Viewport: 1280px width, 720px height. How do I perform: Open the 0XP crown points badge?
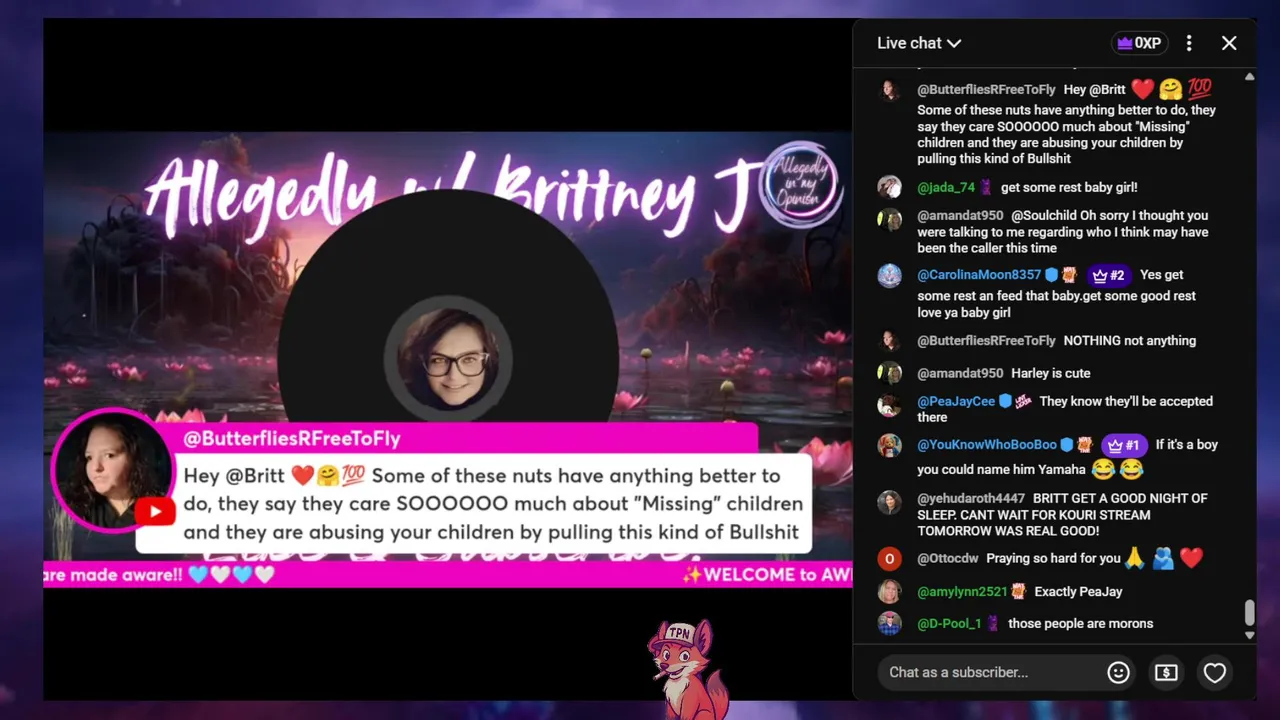click(x=1139, y=43)
